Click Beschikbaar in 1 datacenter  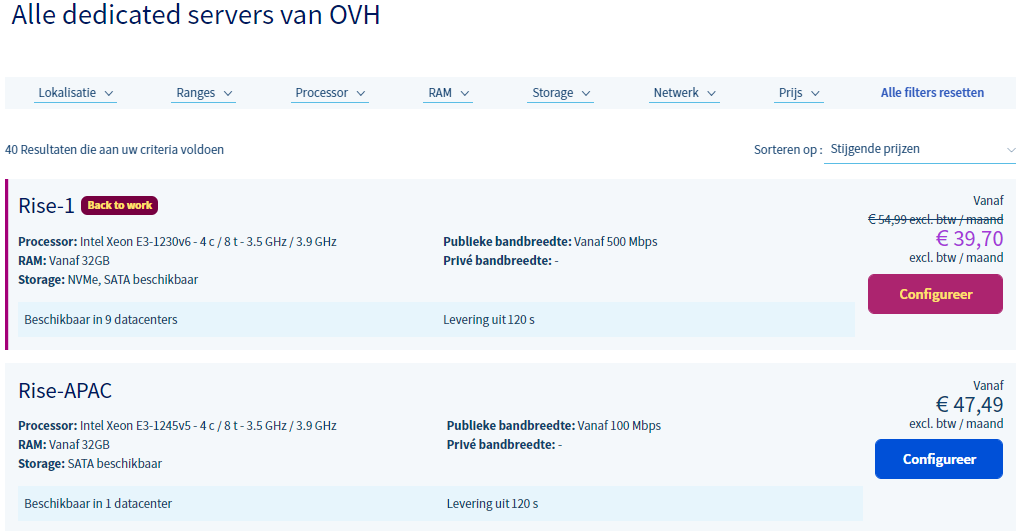pyautogui.click(x=98, y=504)
